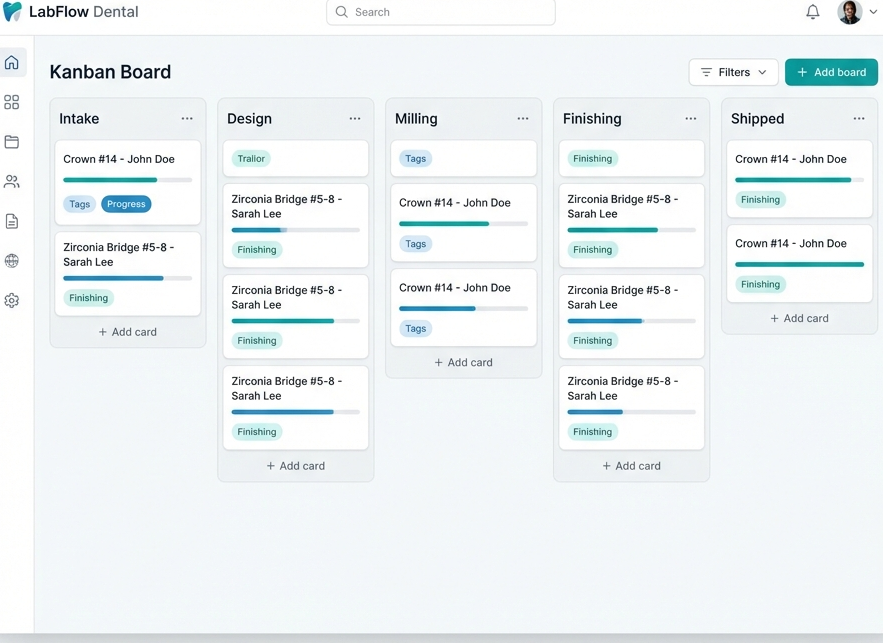Open the Intake column options menu

(x=187, y=118)
